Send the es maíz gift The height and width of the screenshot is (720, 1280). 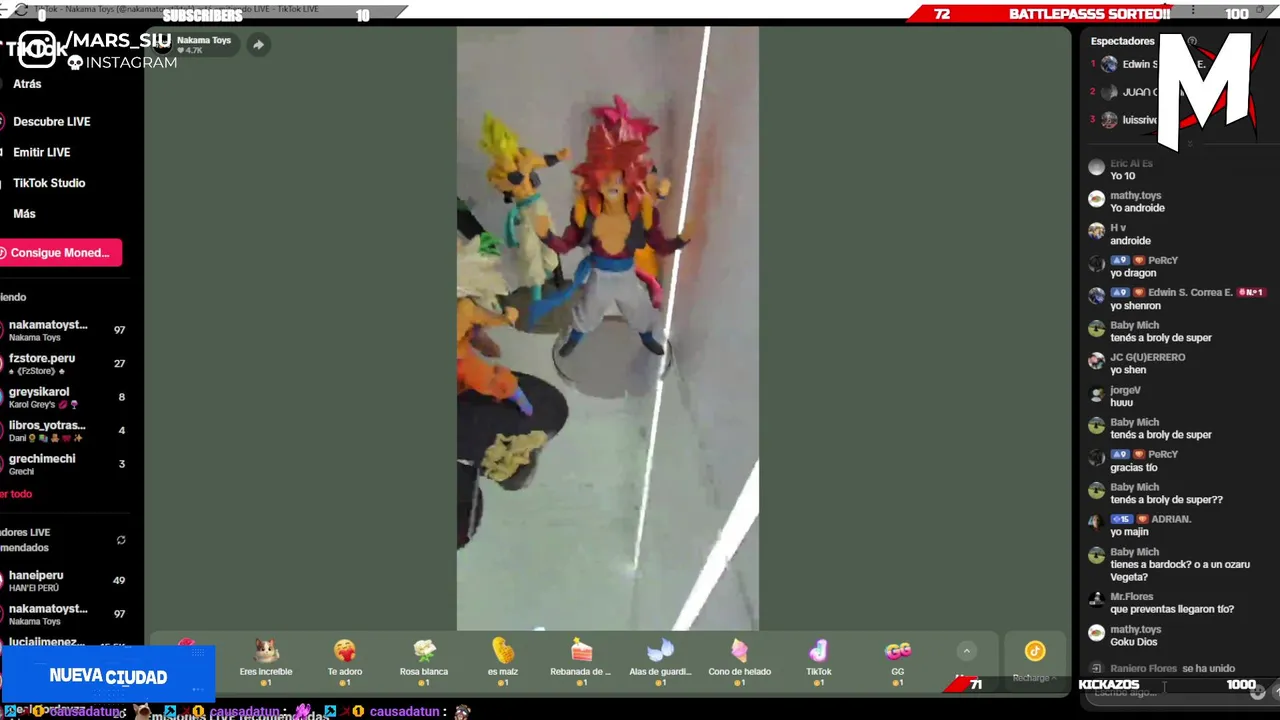(x=502, y=662)
